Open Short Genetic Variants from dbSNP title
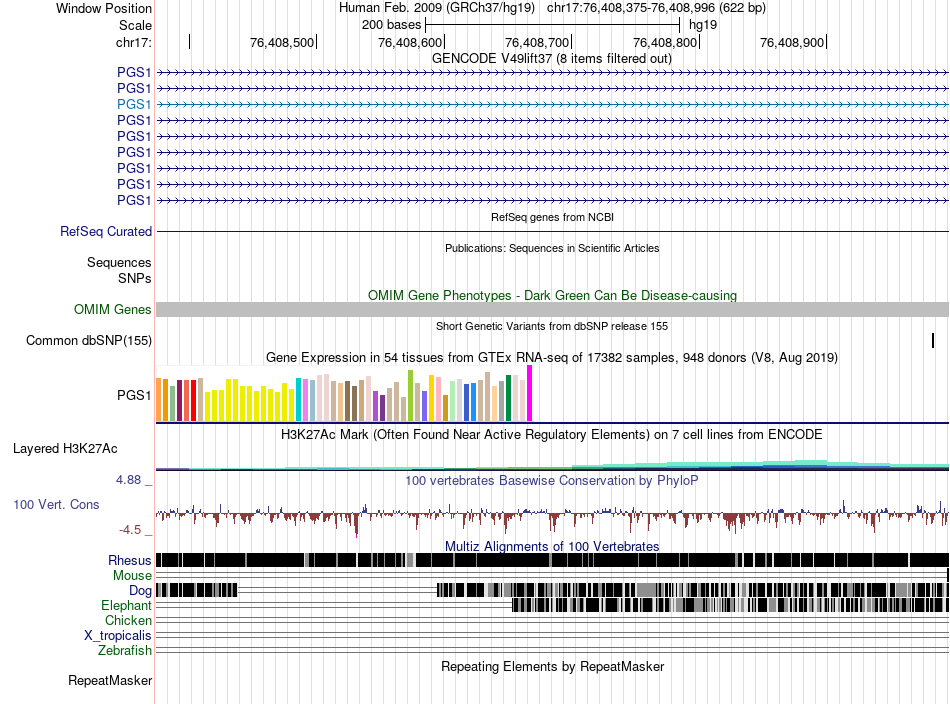Image resolution: width=950 pixels, height=704 pixels. 552,327
